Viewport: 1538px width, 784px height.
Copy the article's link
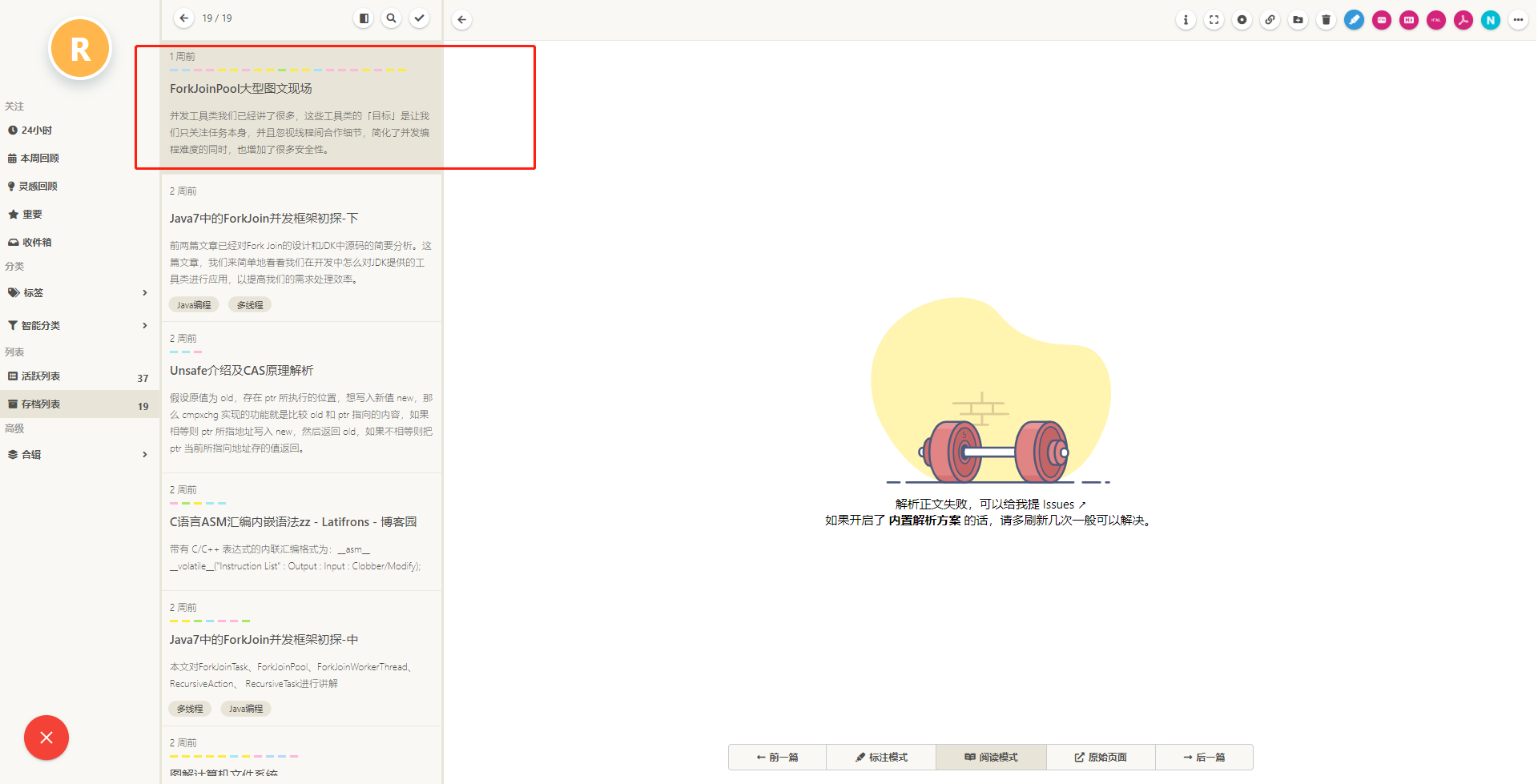(1270, 19)
